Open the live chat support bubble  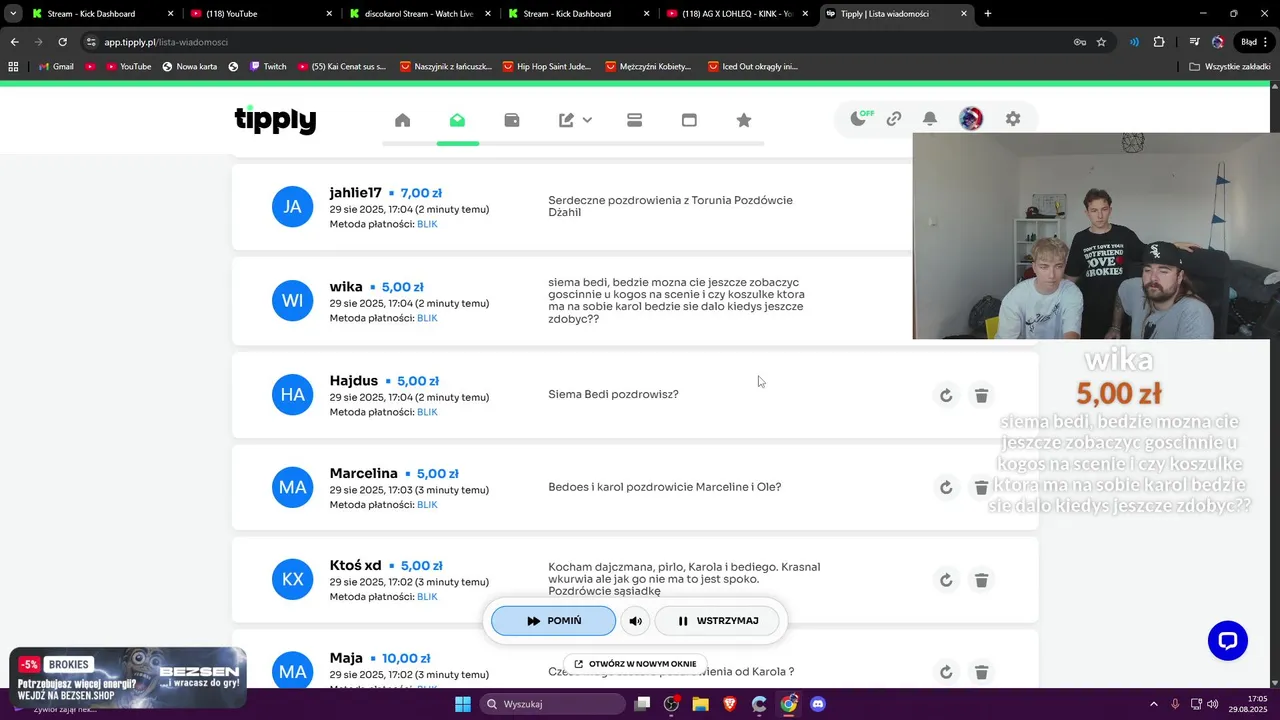click(1227, 640)
